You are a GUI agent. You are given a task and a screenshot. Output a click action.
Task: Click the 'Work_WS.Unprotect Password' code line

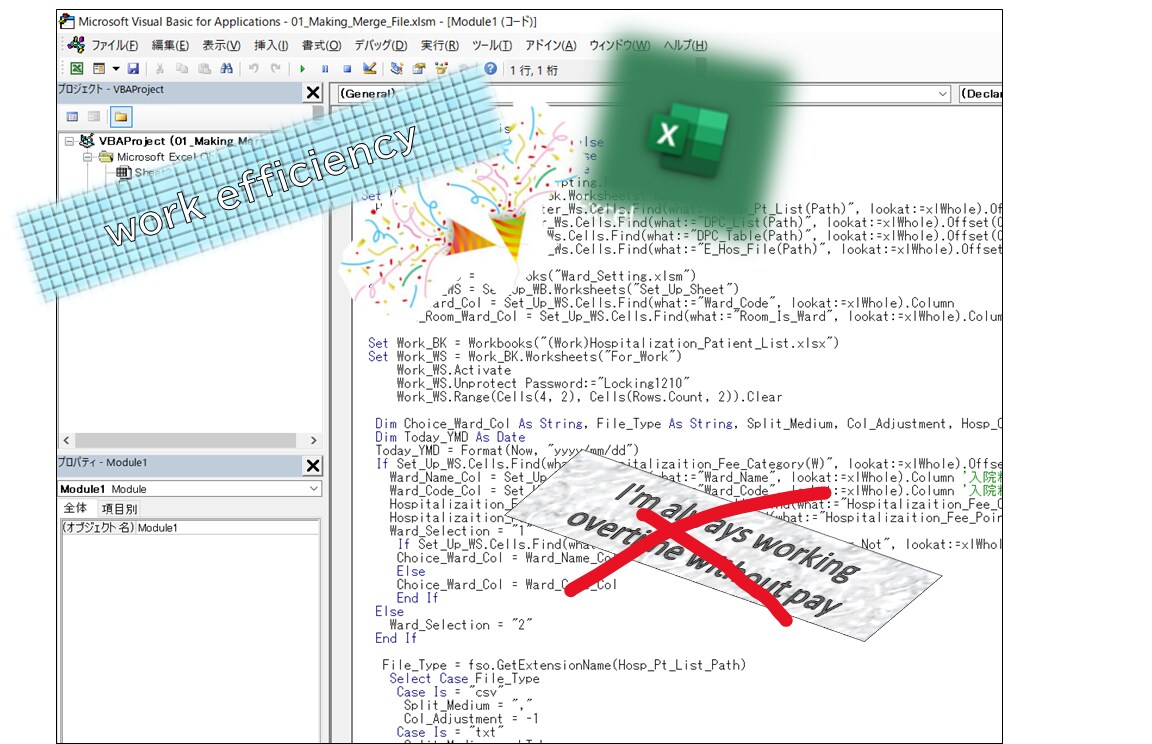[x=543, y=383]
